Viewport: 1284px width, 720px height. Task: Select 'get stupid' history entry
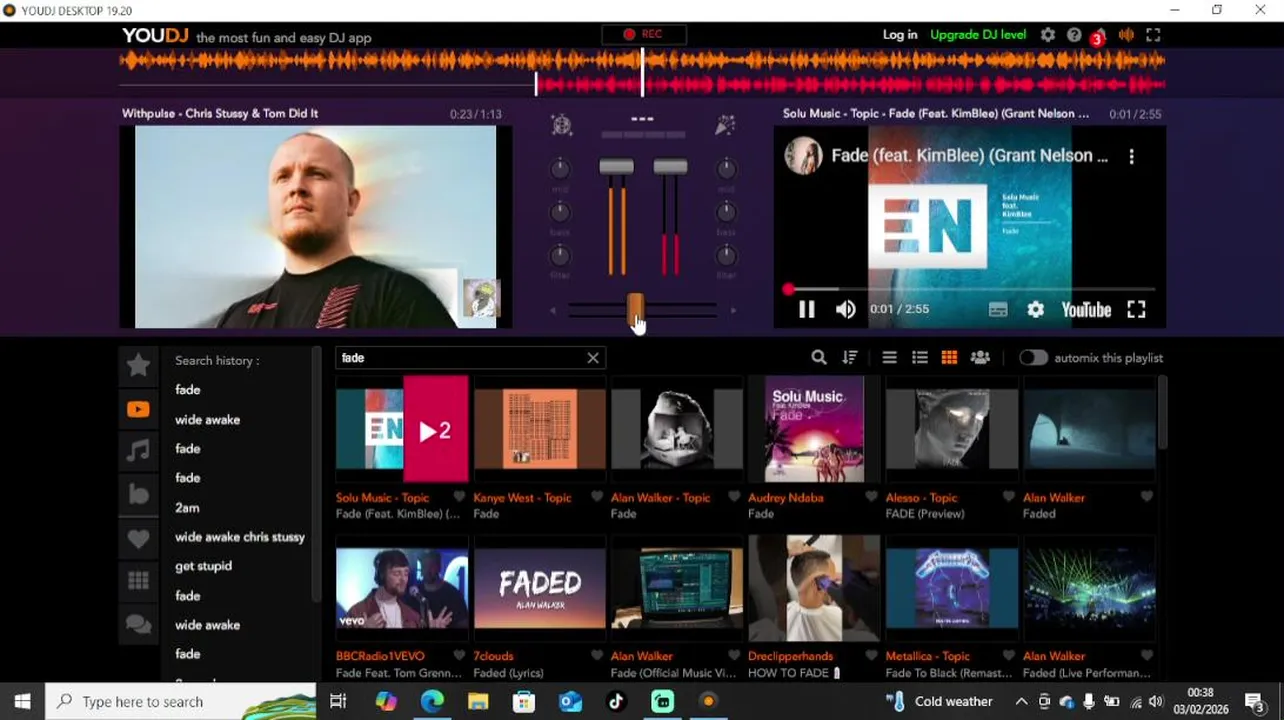coord(203,566)
